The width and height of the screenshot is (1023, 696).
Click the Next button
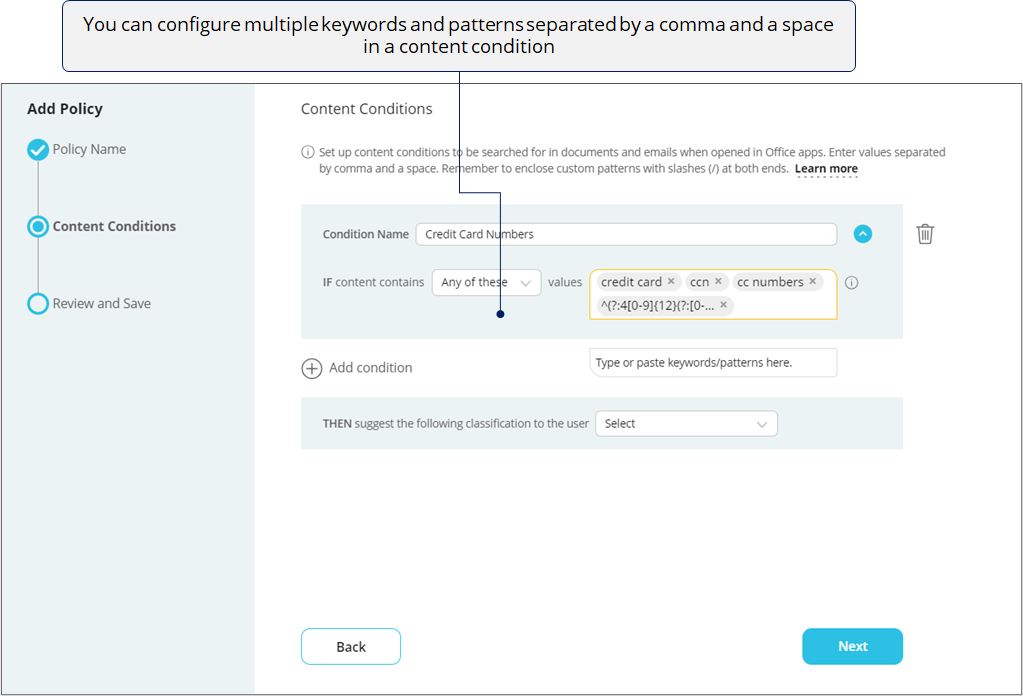[x=852, y=646]
